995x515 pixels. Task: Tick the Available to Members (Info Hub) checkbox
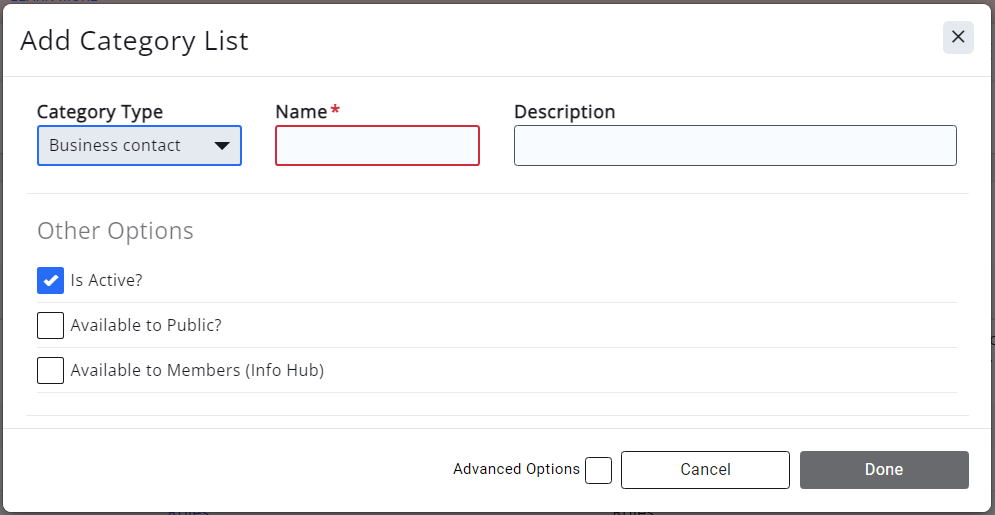(50, 371)
